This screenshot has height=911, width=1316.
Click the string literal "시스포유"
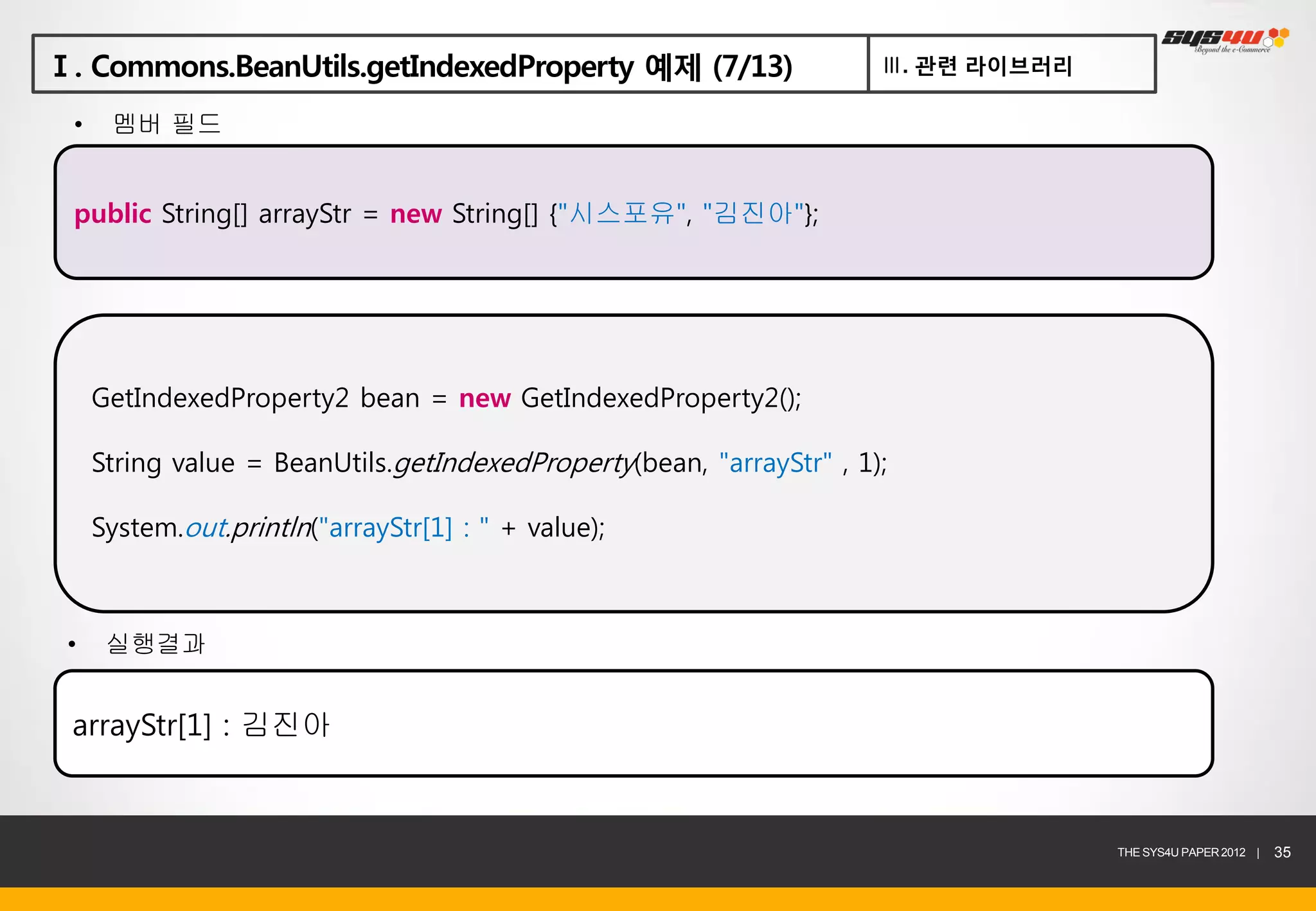[622, 213]
